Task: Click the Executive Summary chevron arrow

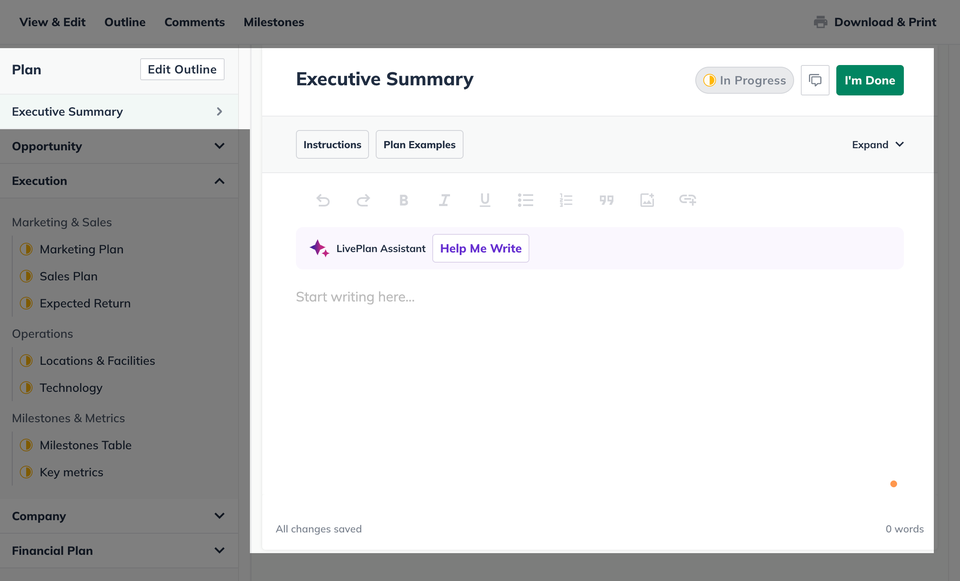Action: [x=219, y=111]
